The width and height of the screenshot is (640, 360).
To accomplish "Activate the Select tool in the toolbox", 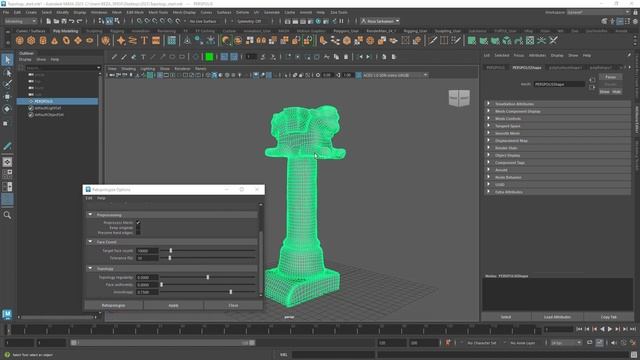I will pos(7,60).
